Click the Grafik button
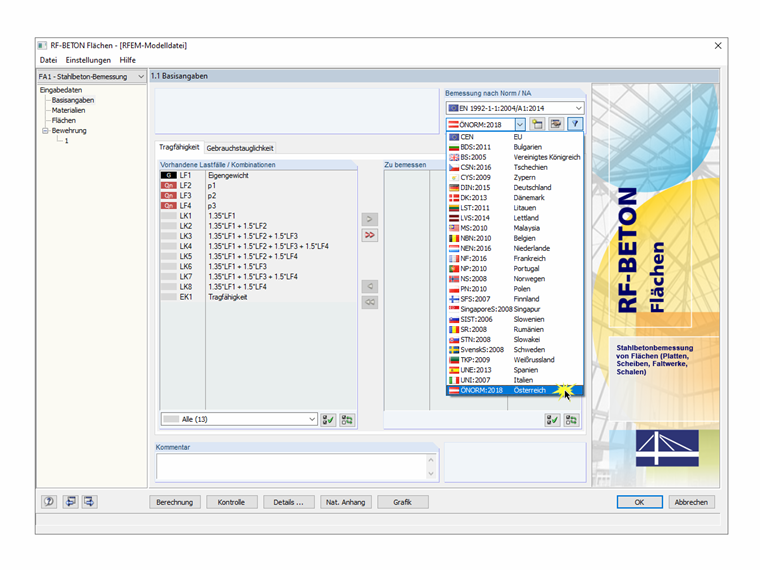 click(x=402, y=502)
